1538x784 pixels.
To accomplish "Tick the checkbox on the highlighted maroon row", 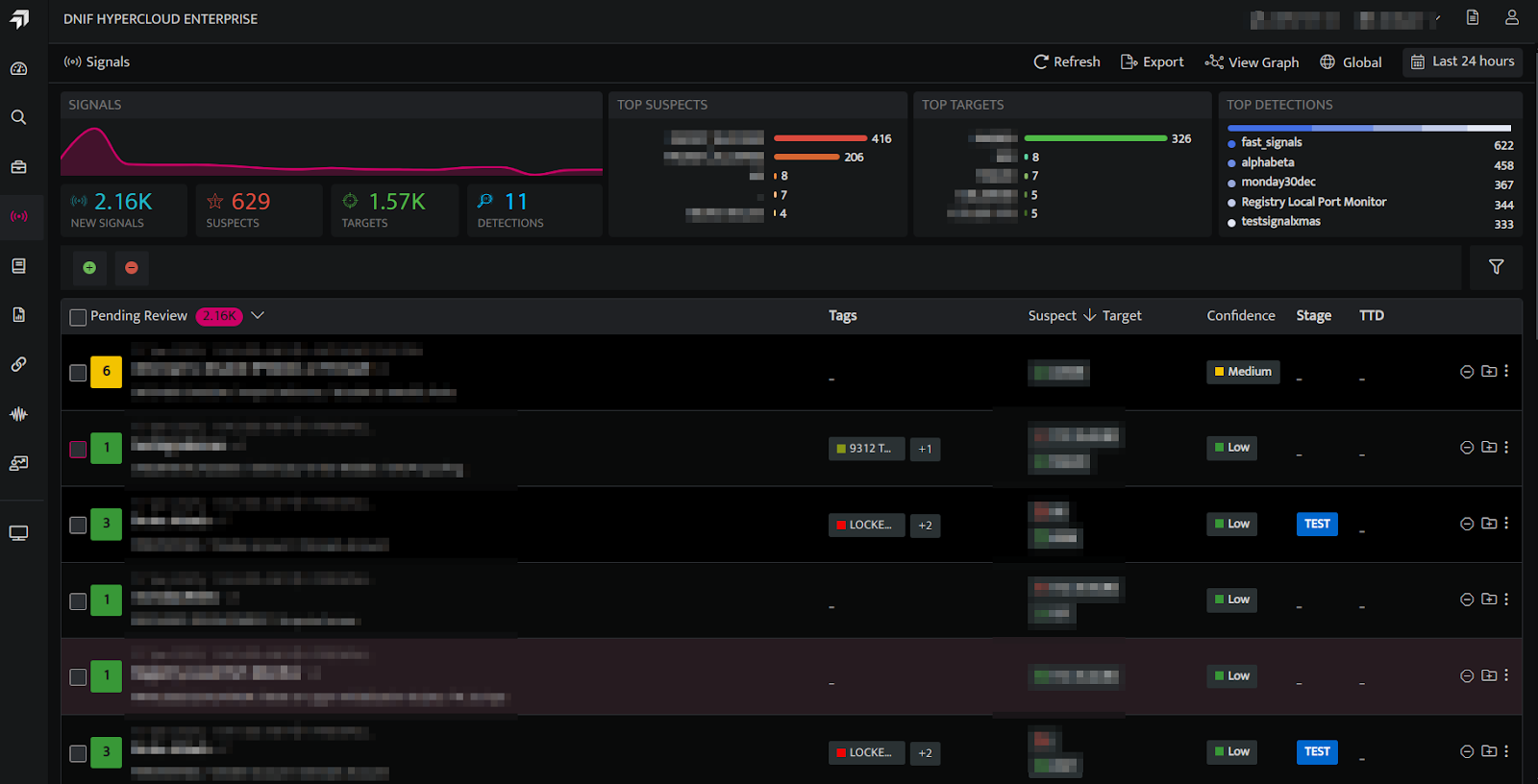I will pyautogui.click(x=78, y=677).
